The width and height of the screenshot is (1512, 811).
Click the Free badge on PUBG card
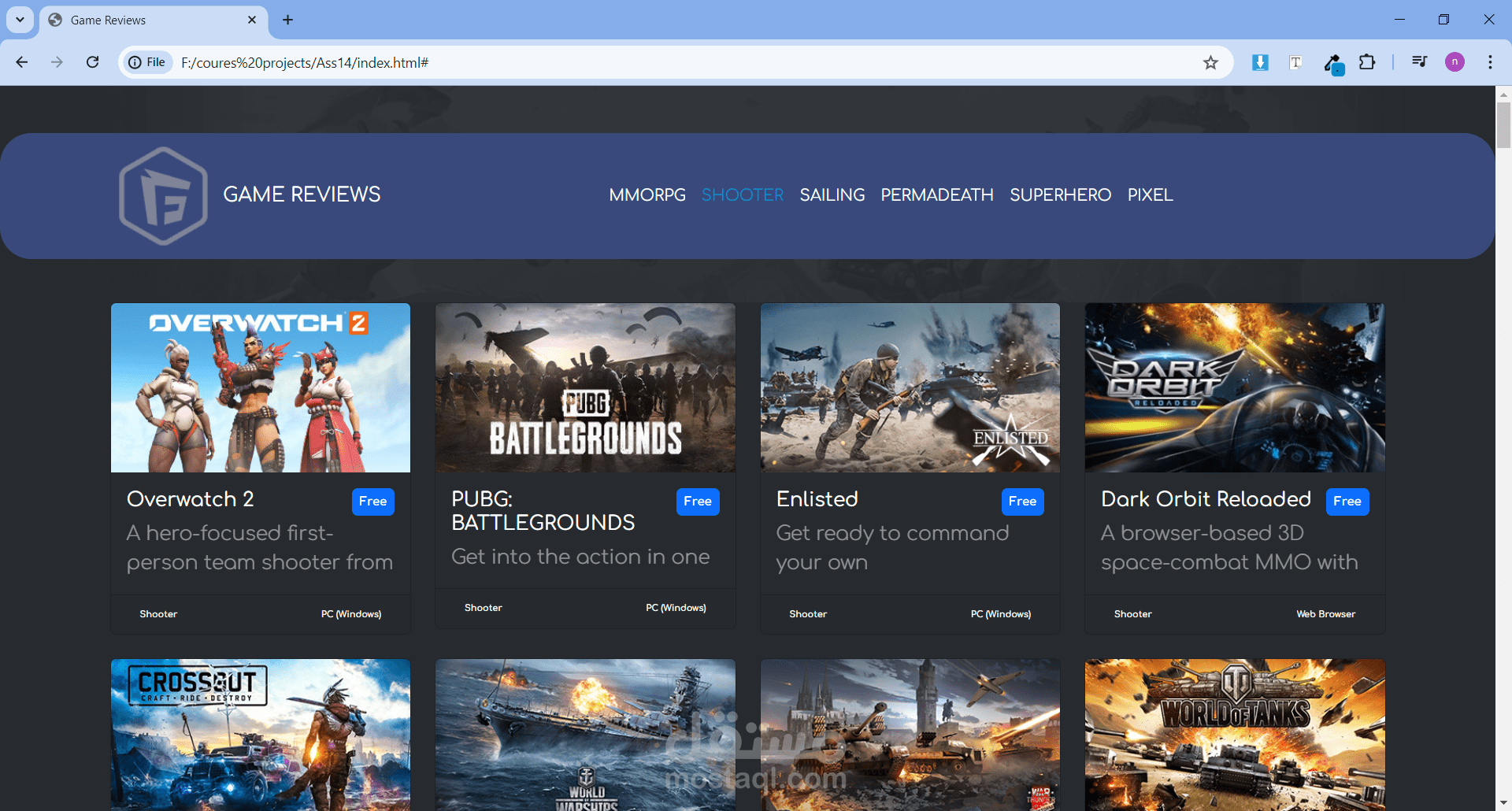tap(698, 502)
